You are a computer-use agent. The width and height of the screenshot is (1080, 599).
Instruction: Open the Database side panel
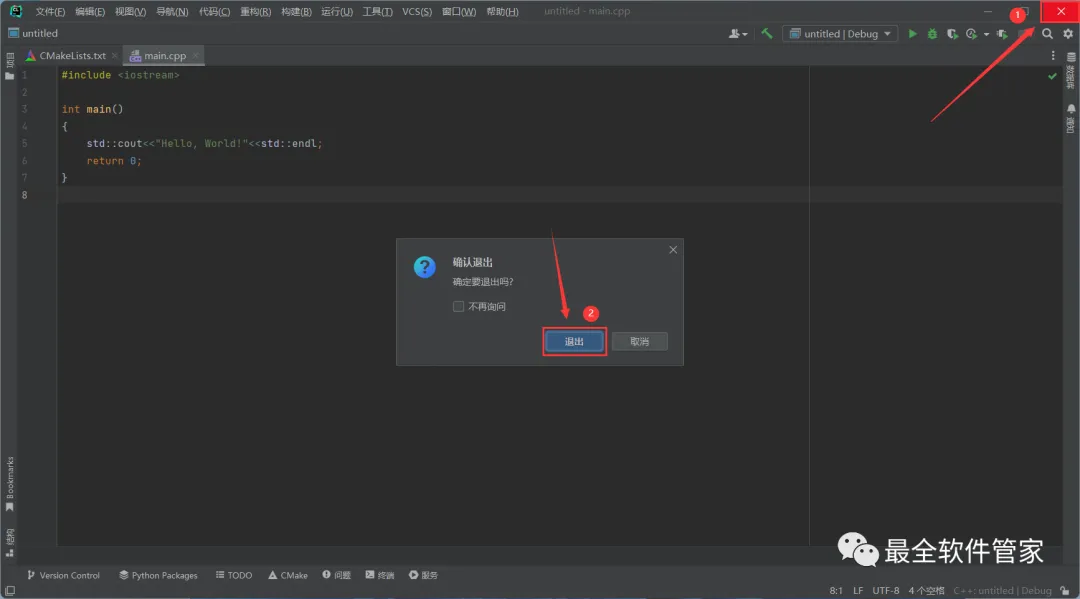click(x=1071, y=70)
